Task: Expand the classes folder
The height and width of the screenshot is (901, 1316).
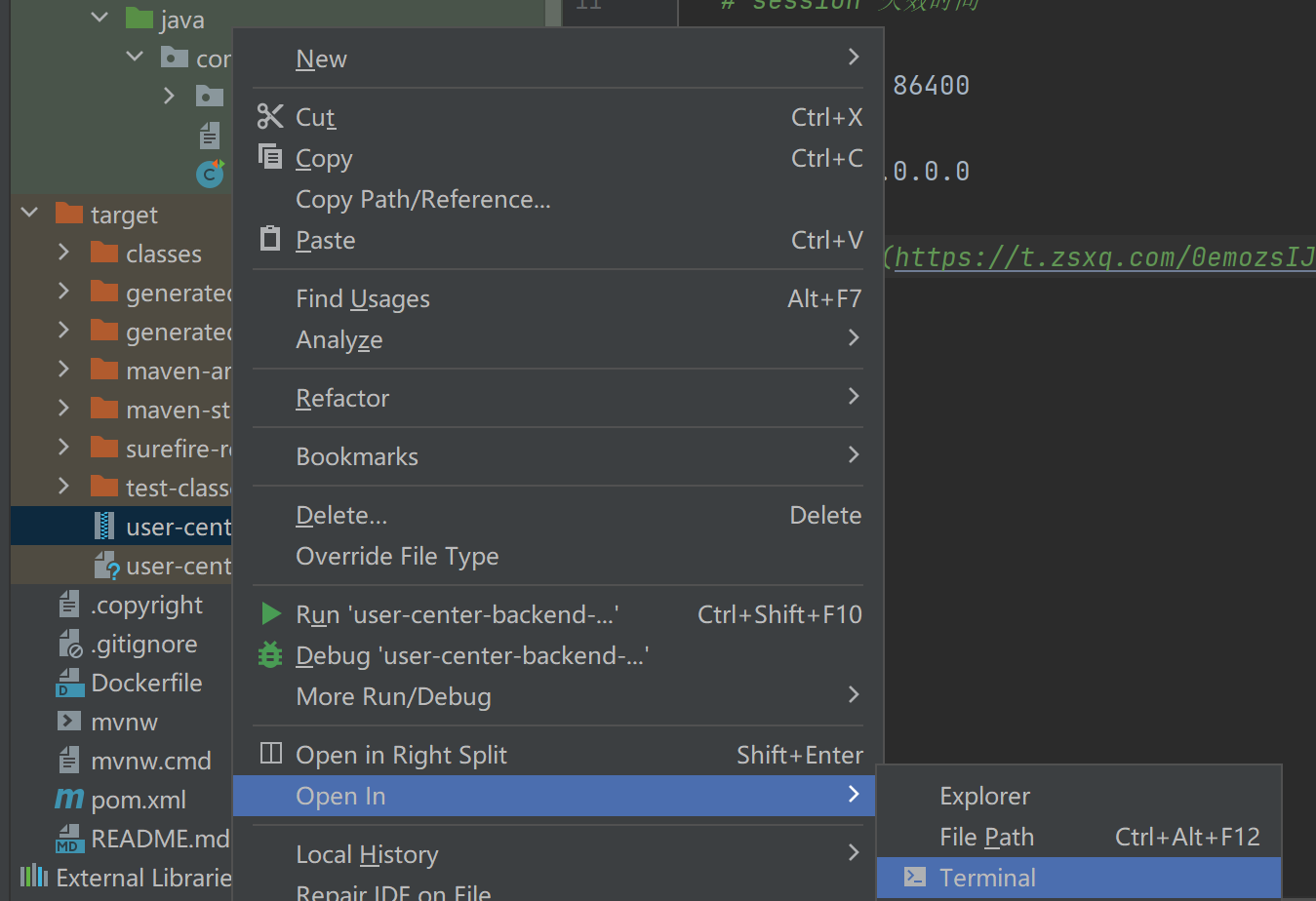Action: tap(63, 253)
